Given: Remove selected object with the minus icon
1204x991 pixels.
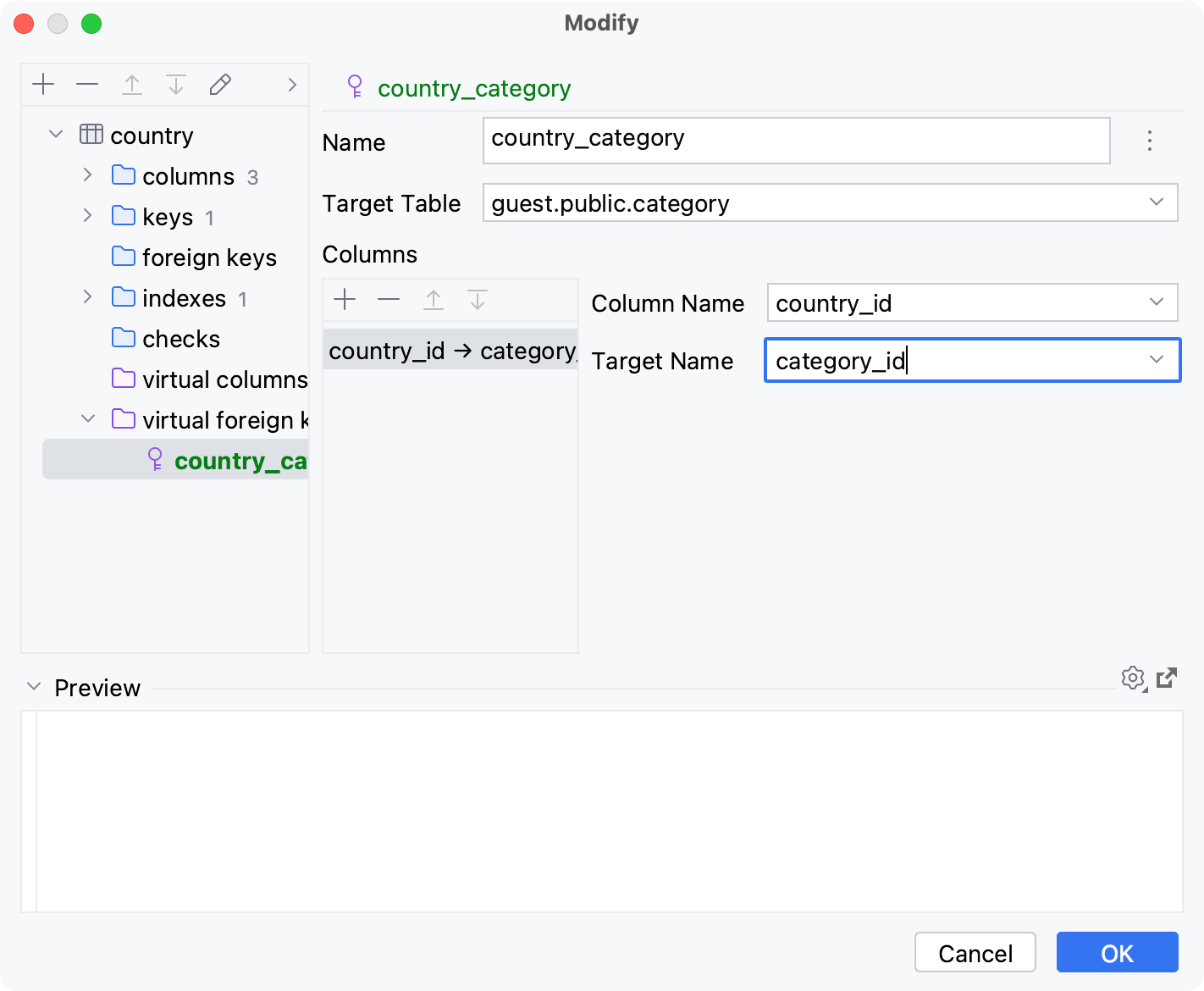Looking at the screenshot, I should click(87, 84).
